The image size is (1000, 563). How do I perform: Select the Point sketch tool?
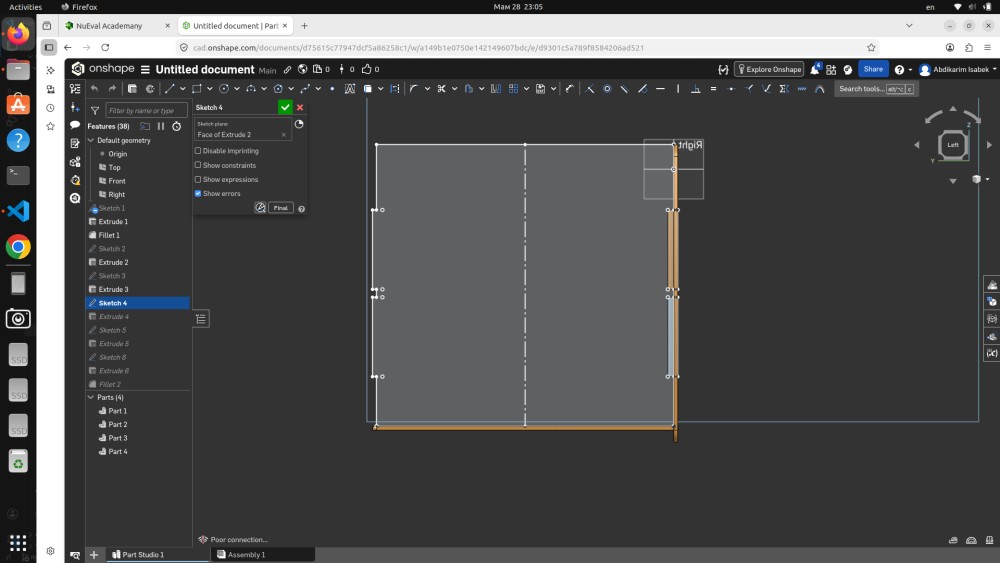332,89
